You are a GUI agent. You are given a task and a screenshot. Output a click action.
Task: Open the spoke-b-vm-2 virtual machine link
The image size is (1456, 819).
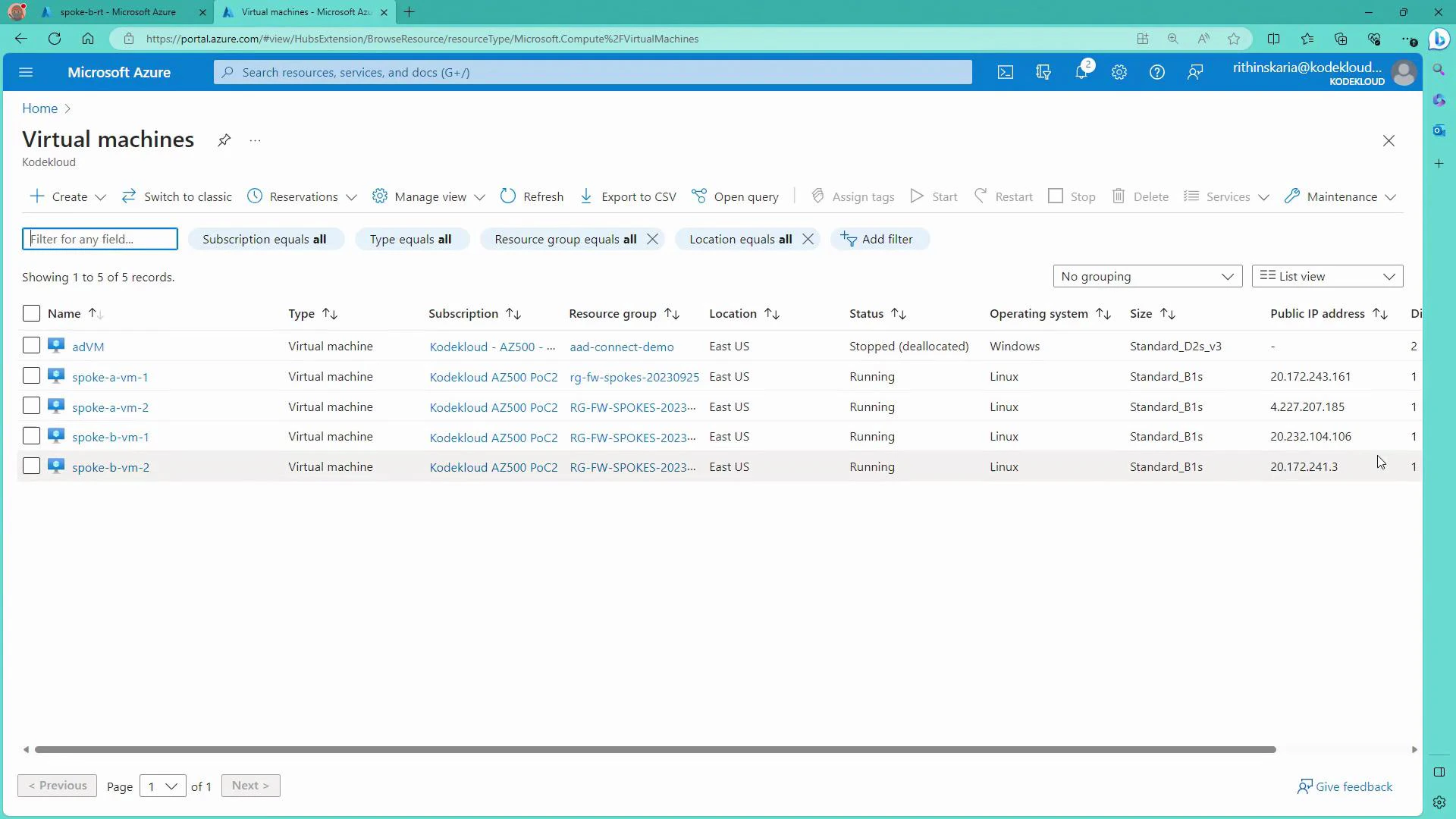[x=111, y=466]
